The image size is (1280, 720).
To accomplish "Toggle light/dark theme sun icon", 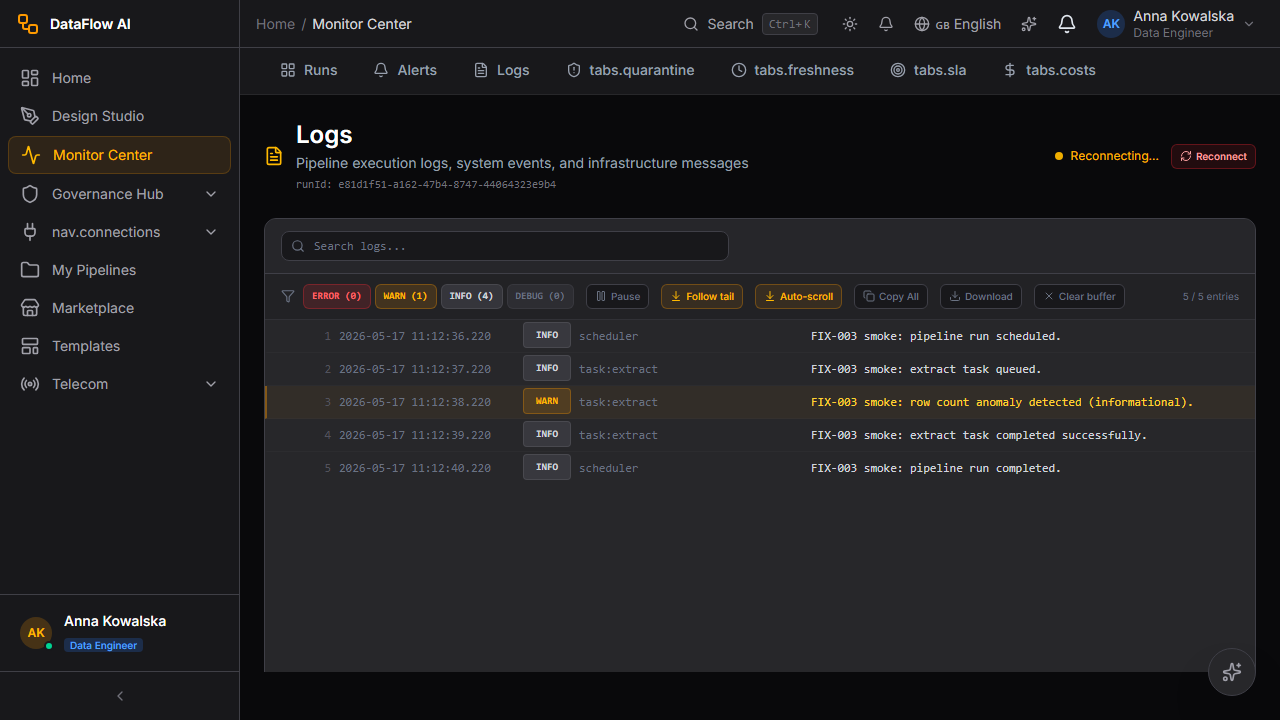I will [x=850, y=24].
